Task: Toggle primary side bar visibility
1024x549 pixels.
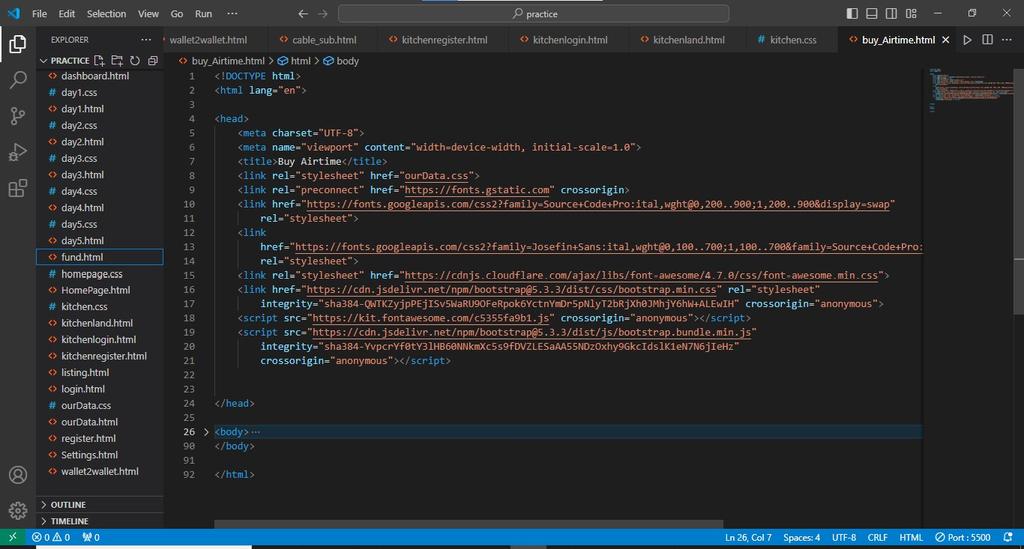Action: 852,13
